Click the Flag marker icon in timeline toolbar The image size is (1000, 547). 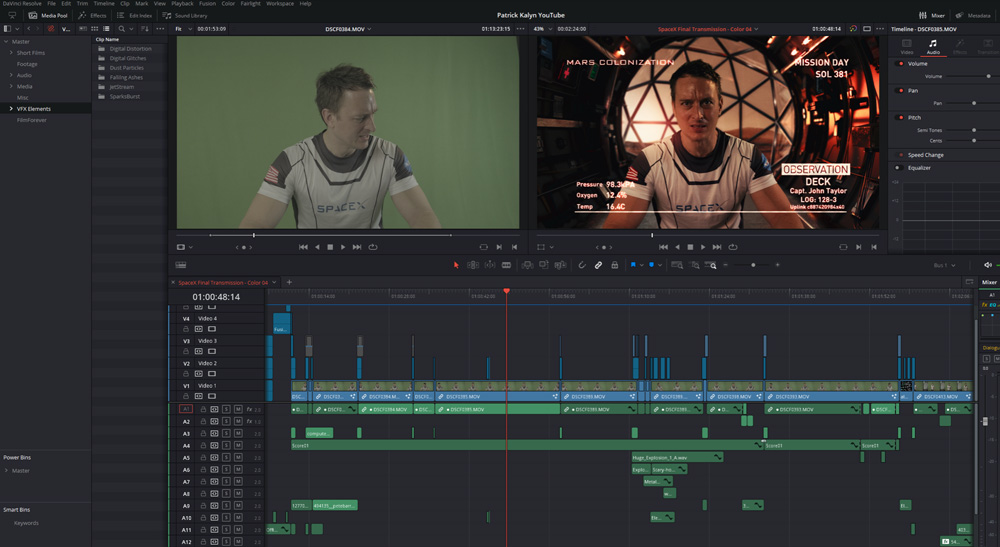(x=633, y=265)
